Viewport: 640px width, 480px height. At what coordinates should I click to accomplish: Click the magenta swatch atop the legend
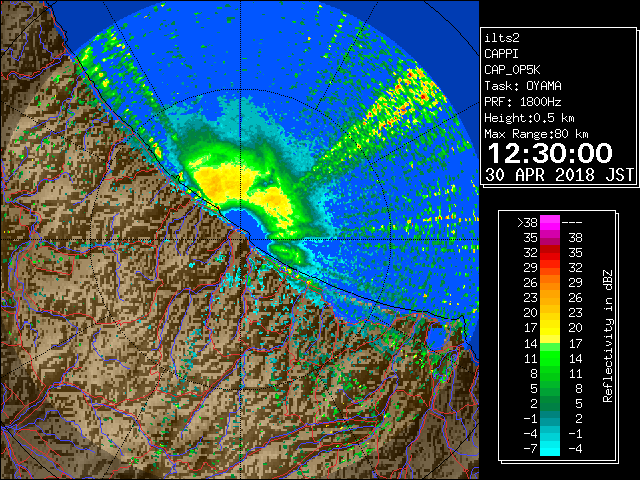(x=550, y=222)
